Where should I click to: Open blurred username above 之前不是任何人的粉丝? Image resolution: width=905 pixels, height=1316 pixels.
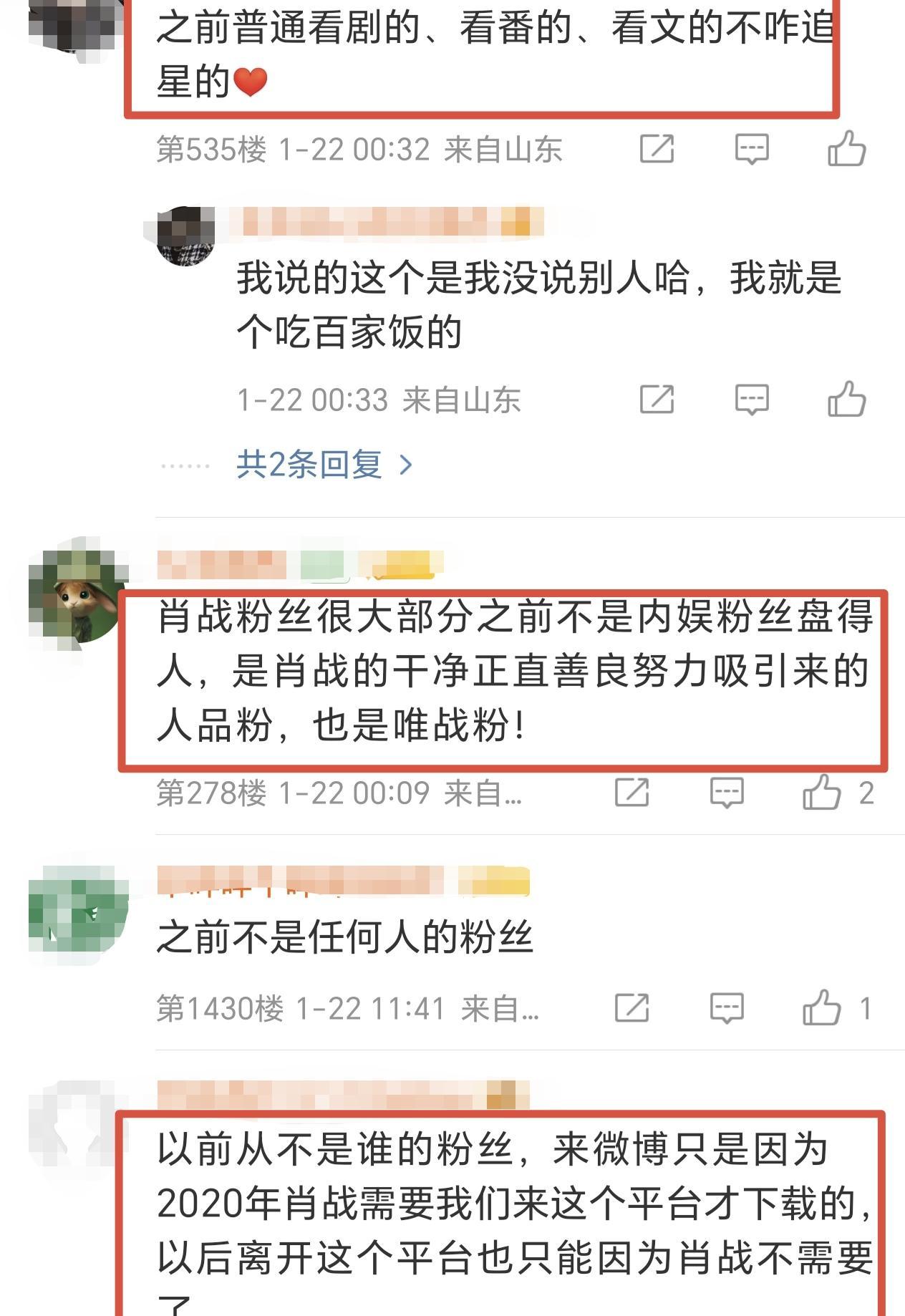342,881
